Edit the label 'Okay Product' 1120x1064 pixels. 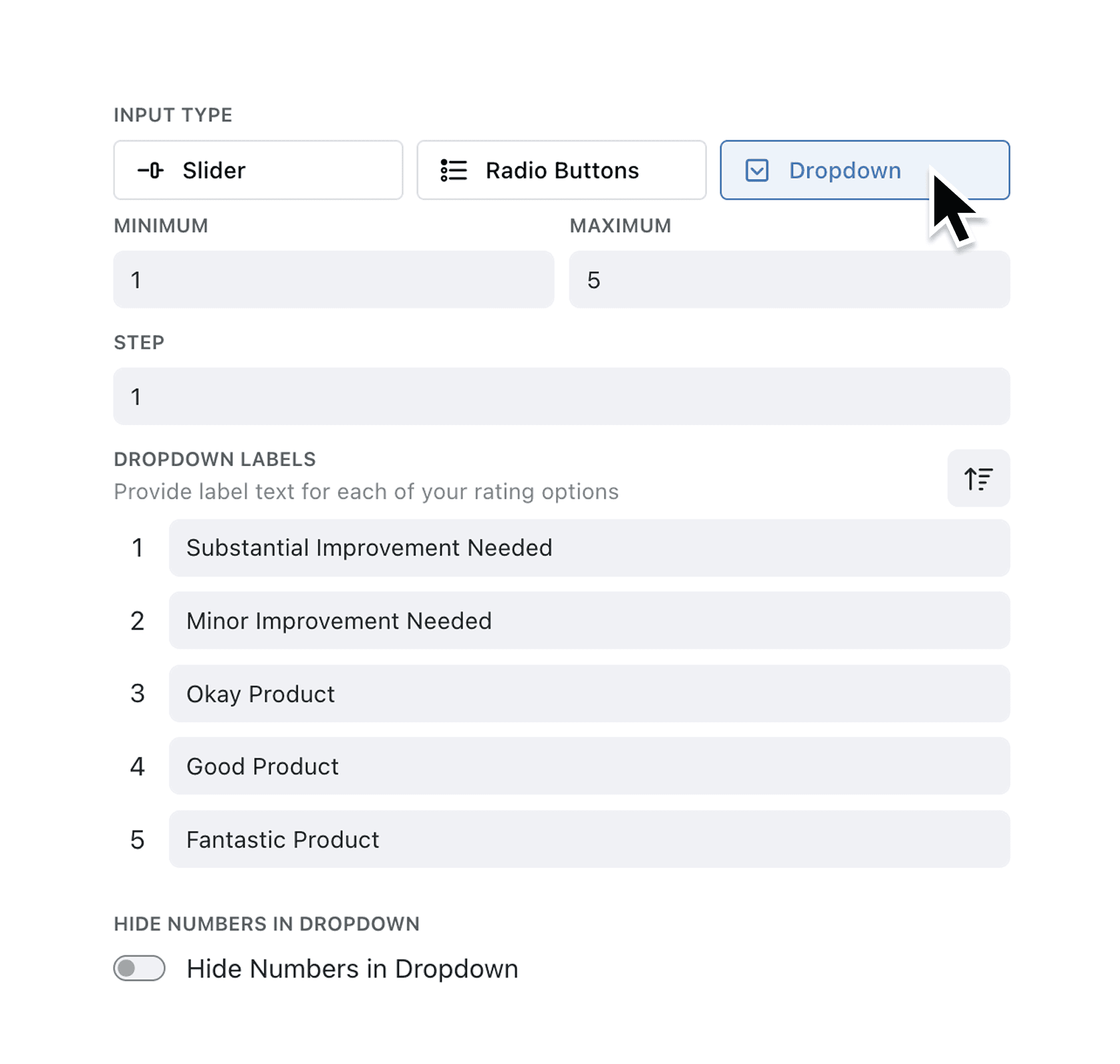(589, 694)
